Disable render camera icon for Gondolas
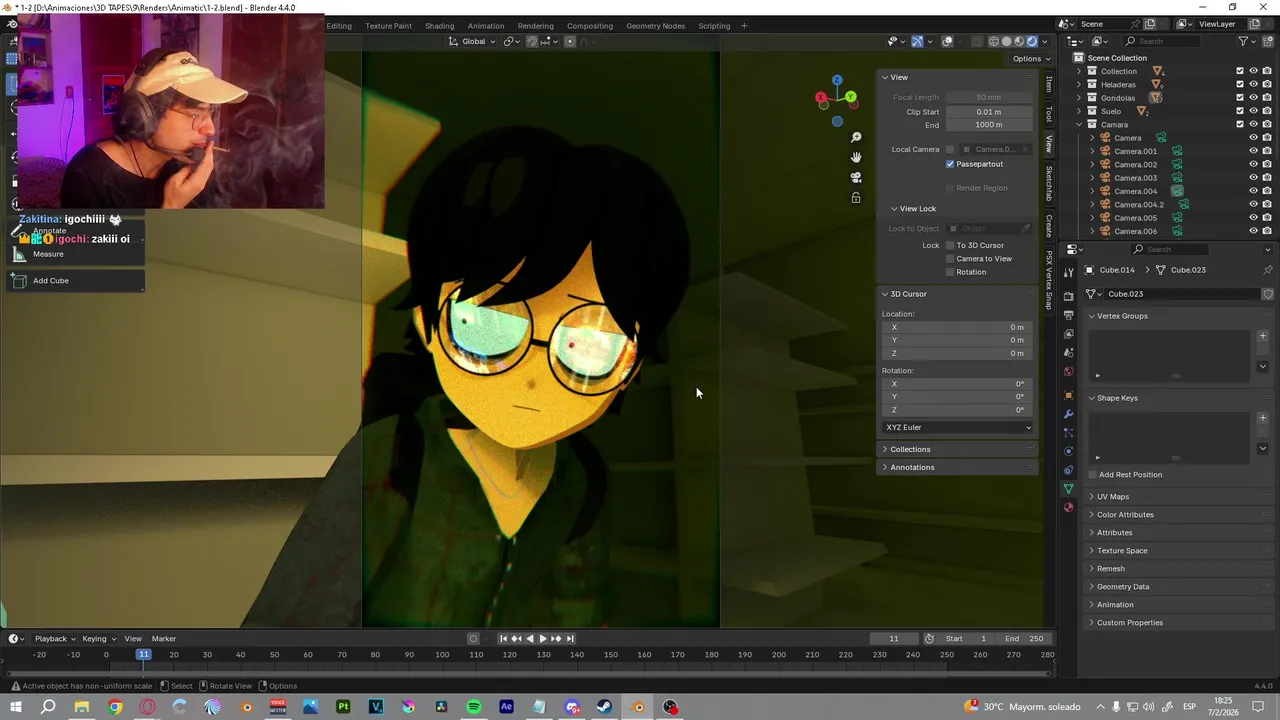 [x=1267, y=98]
